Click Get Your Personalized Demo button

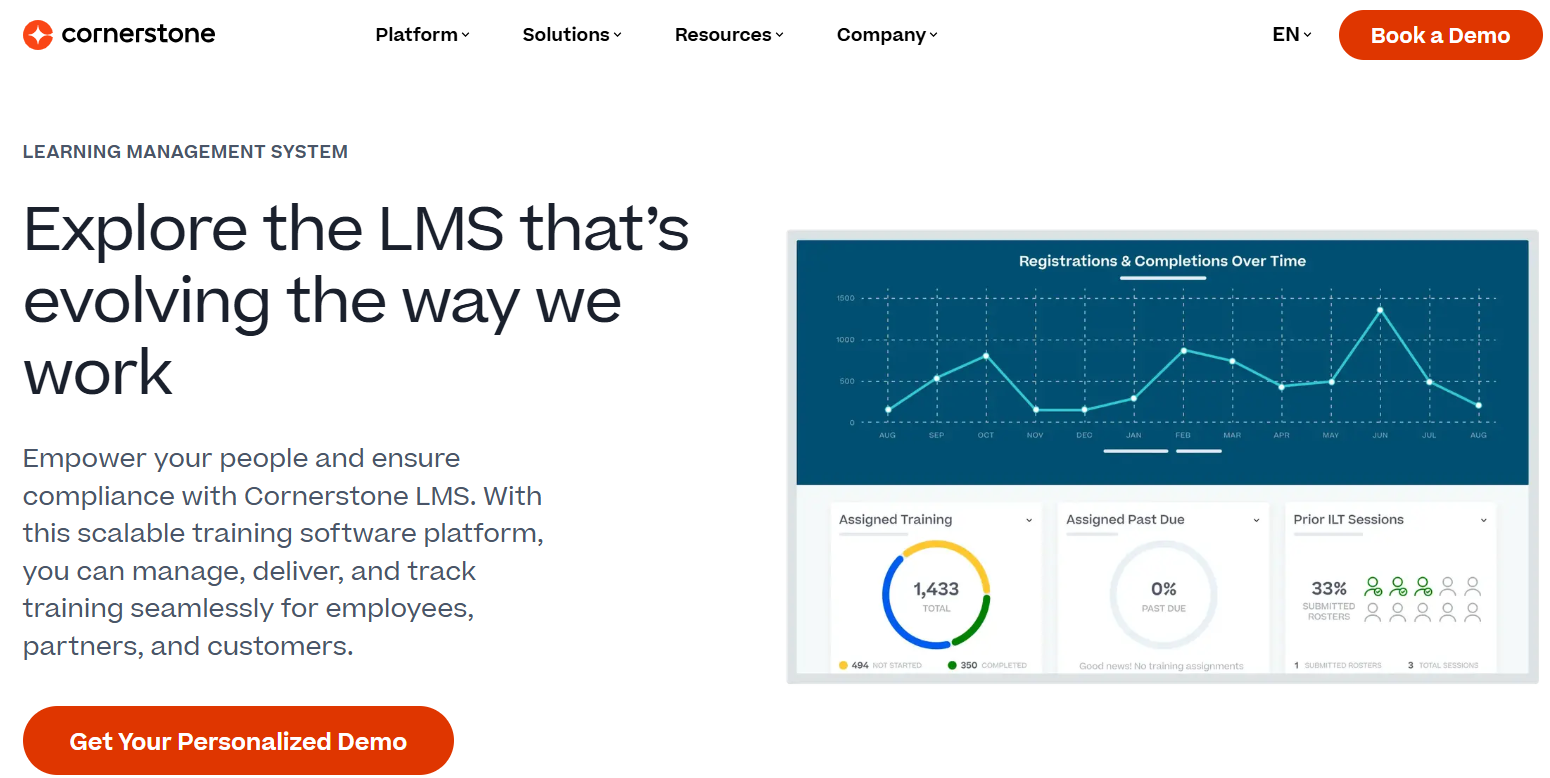[238, 741]
